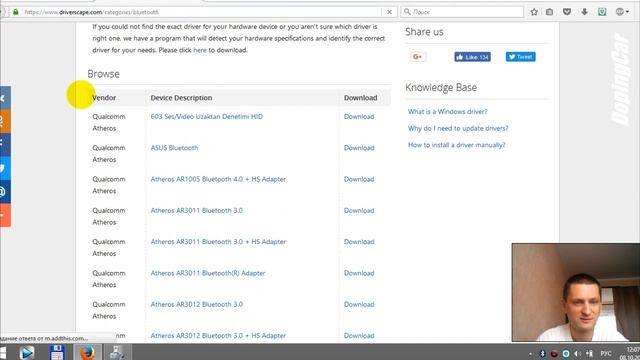Open the USB device taskbar icon
The width and height of the screenshot is (640, 360).
coord(117,352)
